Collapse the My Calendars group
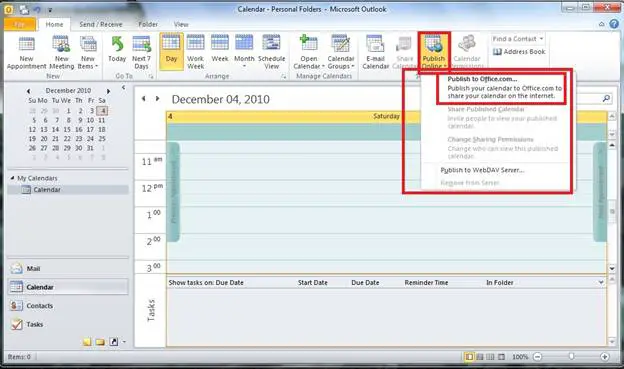Image resolution: width=624 pixels, height=369 pixels. 12,178
